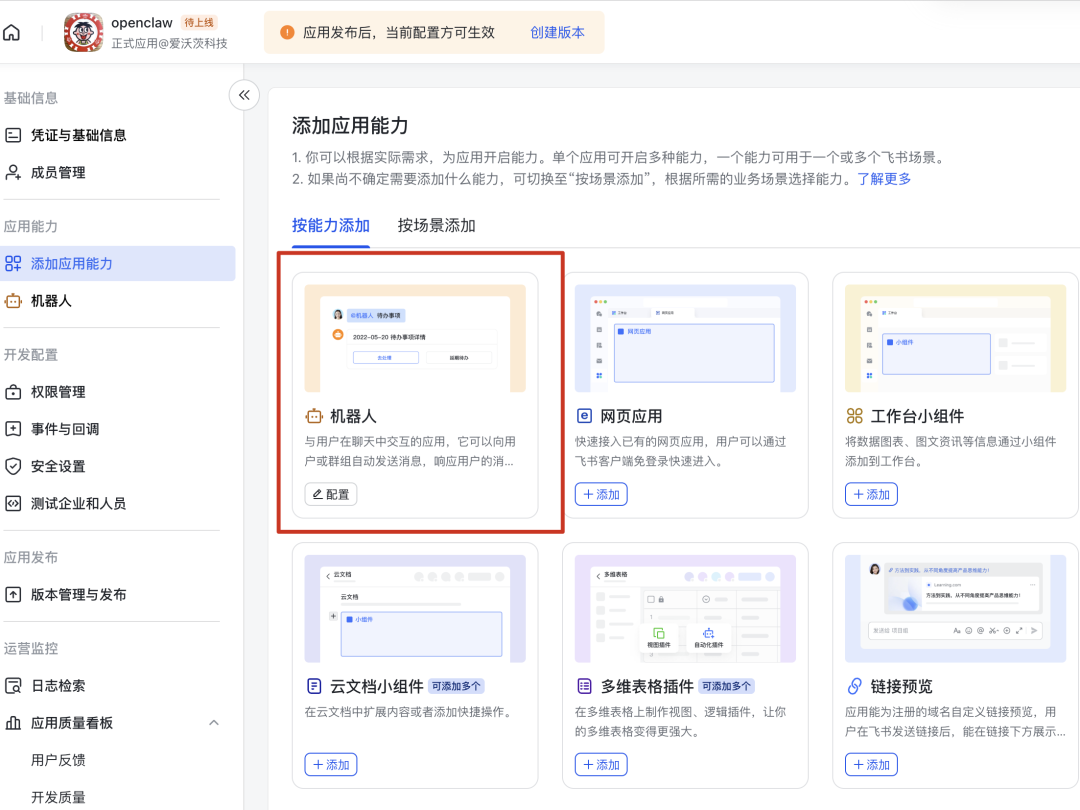Click 添加 on the 网页应用 card
Screen dimensions: 1080x810
600,493
